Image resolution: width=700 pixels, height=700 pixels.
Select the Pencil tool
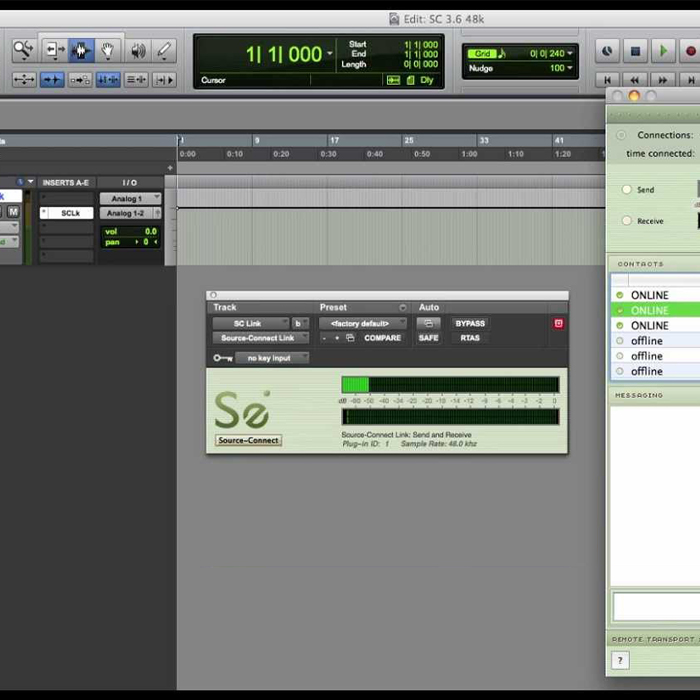pos(164,50)
